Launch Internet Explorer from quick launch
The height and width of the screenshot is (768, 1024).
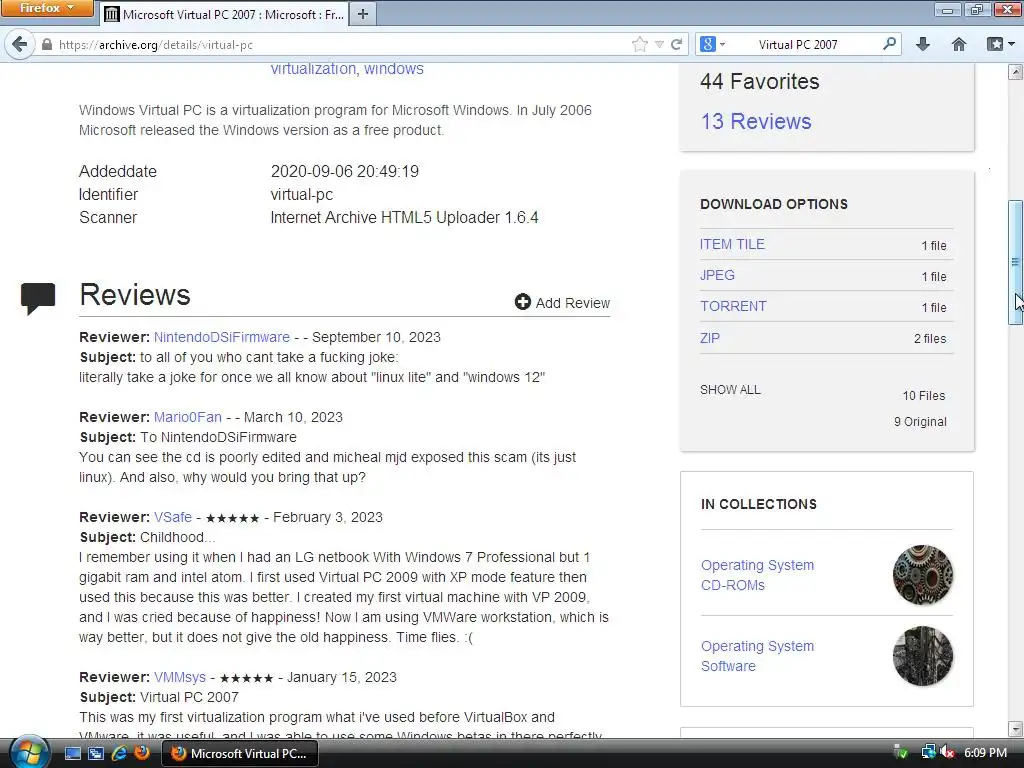pyautogui.click(x=119, y=753)
